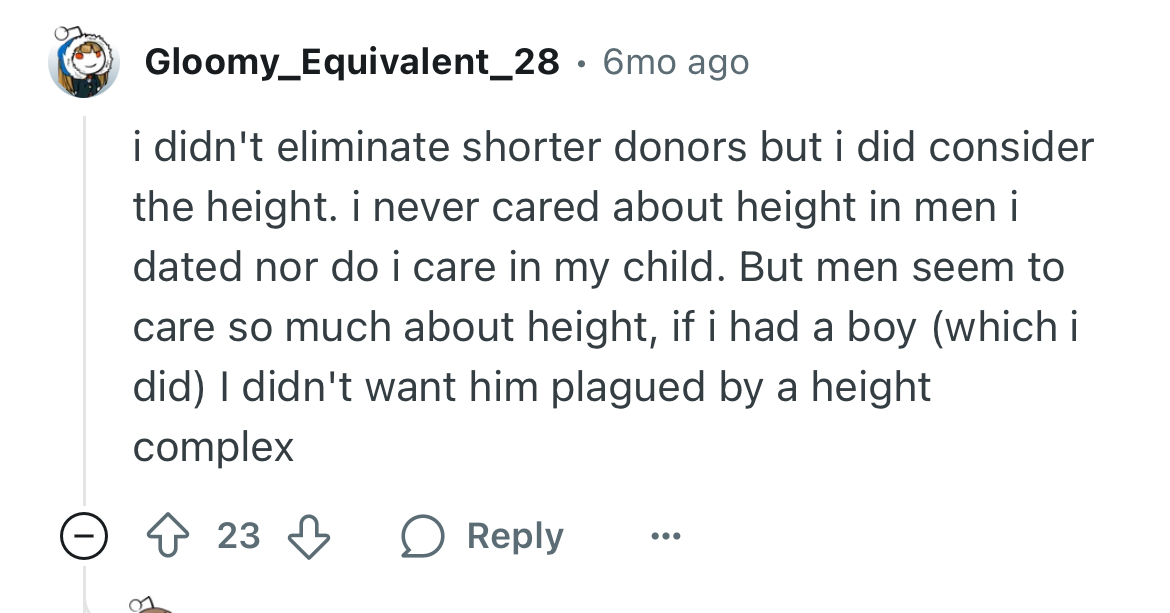The image size is (1170, 613).
Task: Select the vote count showing 23
Action: pos(239,535)
